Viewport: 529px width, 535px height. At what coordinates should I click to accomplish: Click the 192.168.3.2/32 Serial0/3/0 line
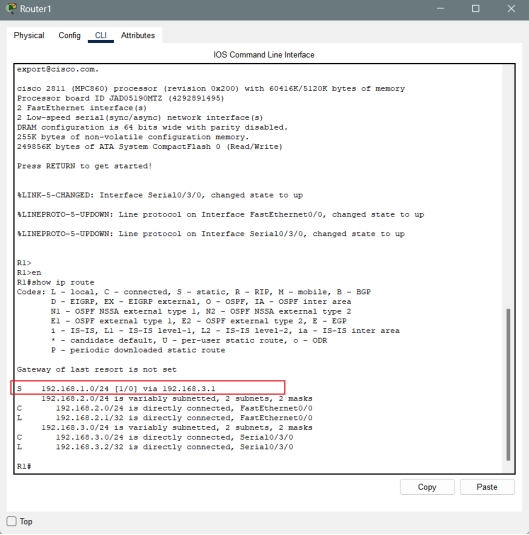pyautogui.click(x=155, y=447)
